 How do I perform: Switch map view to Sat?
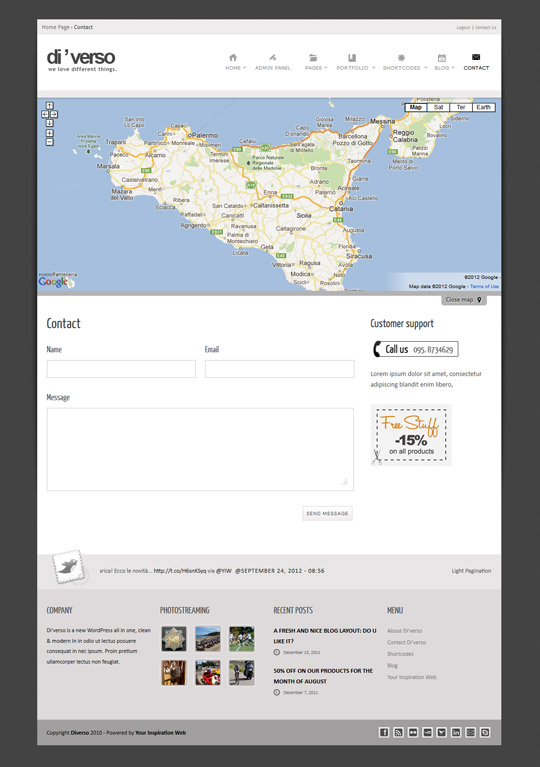438,108
